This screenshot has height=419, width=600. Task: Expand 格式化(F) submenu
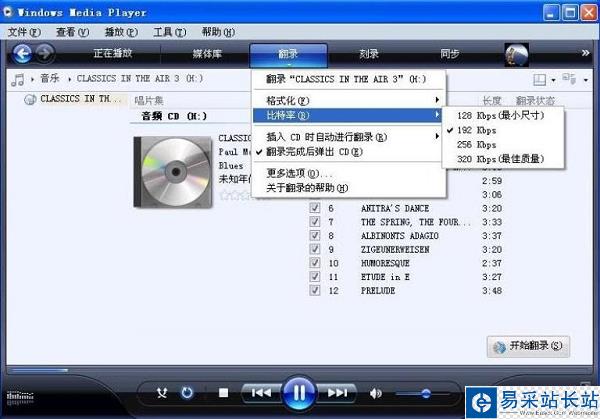click(349, 100)
